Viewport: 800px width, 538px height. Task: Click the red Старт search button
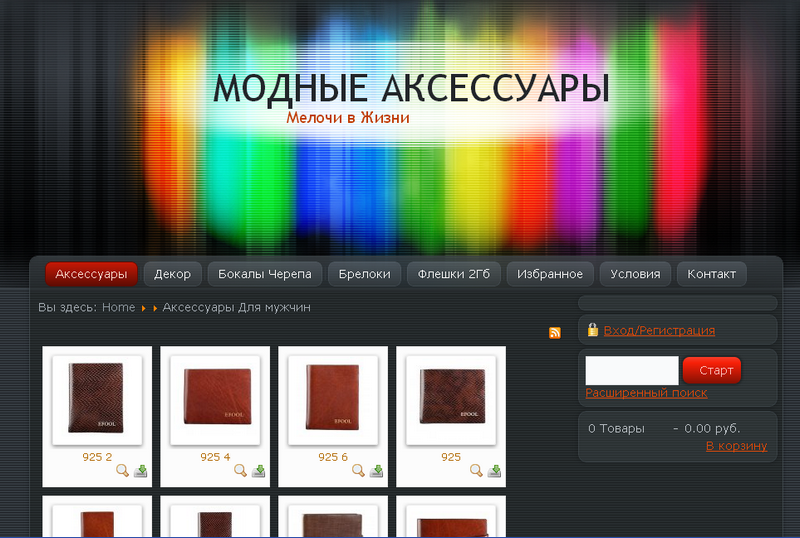(x=712, y=370)
